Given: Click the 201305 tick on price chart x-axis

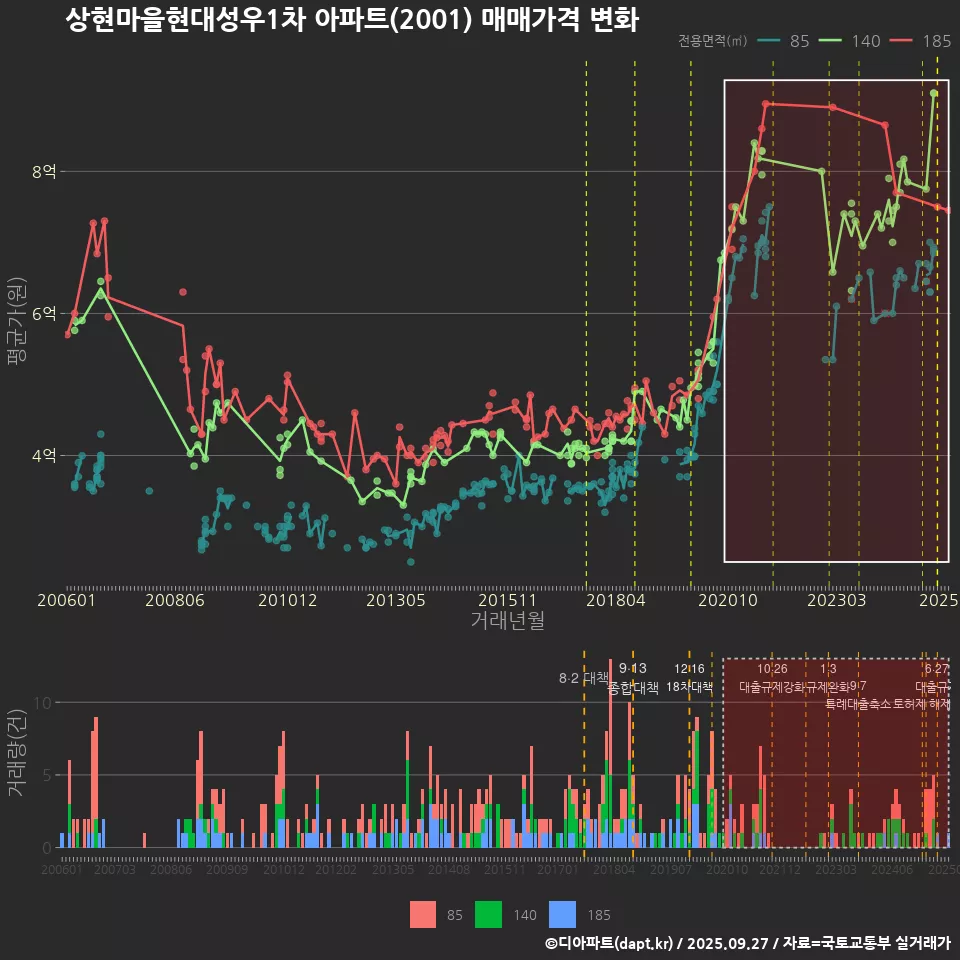Looking at the screenshot, I should click(396, 601).
